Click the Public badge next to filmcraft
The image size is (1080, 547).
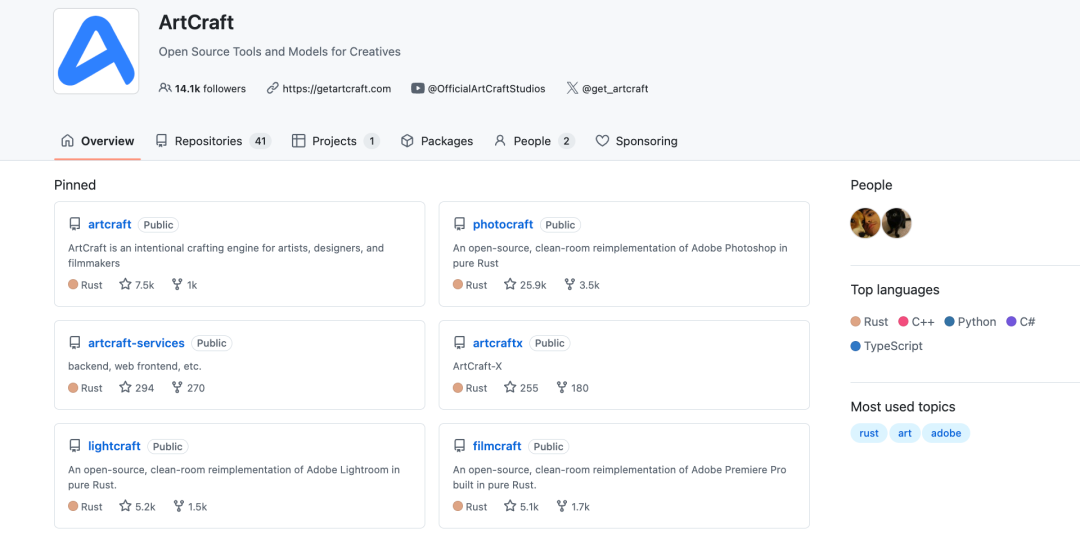pyautogui.click(x=548, y=446)
